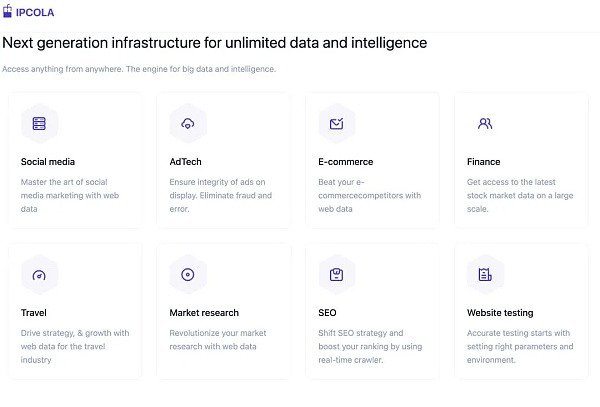Viewport: 600px width, 407px height.
Task: Select the SEO card heading
Action: [329, 313]
